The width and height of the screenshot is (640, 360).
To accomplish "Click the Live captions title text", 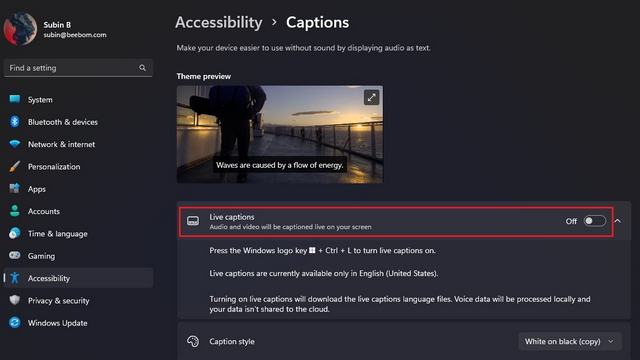I will click(x=232, y=217).
